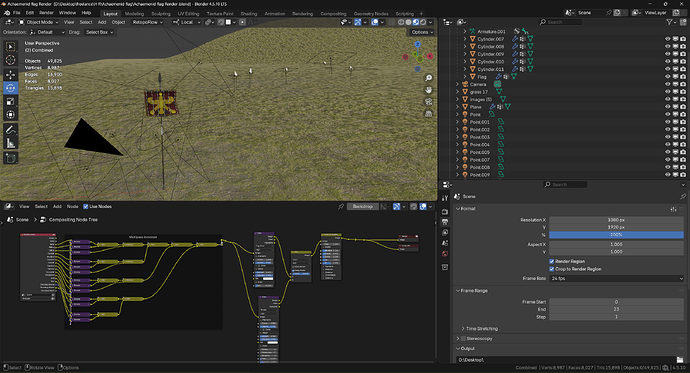Uncheck Render Region checkbox
690x373 pixels.
551,261
